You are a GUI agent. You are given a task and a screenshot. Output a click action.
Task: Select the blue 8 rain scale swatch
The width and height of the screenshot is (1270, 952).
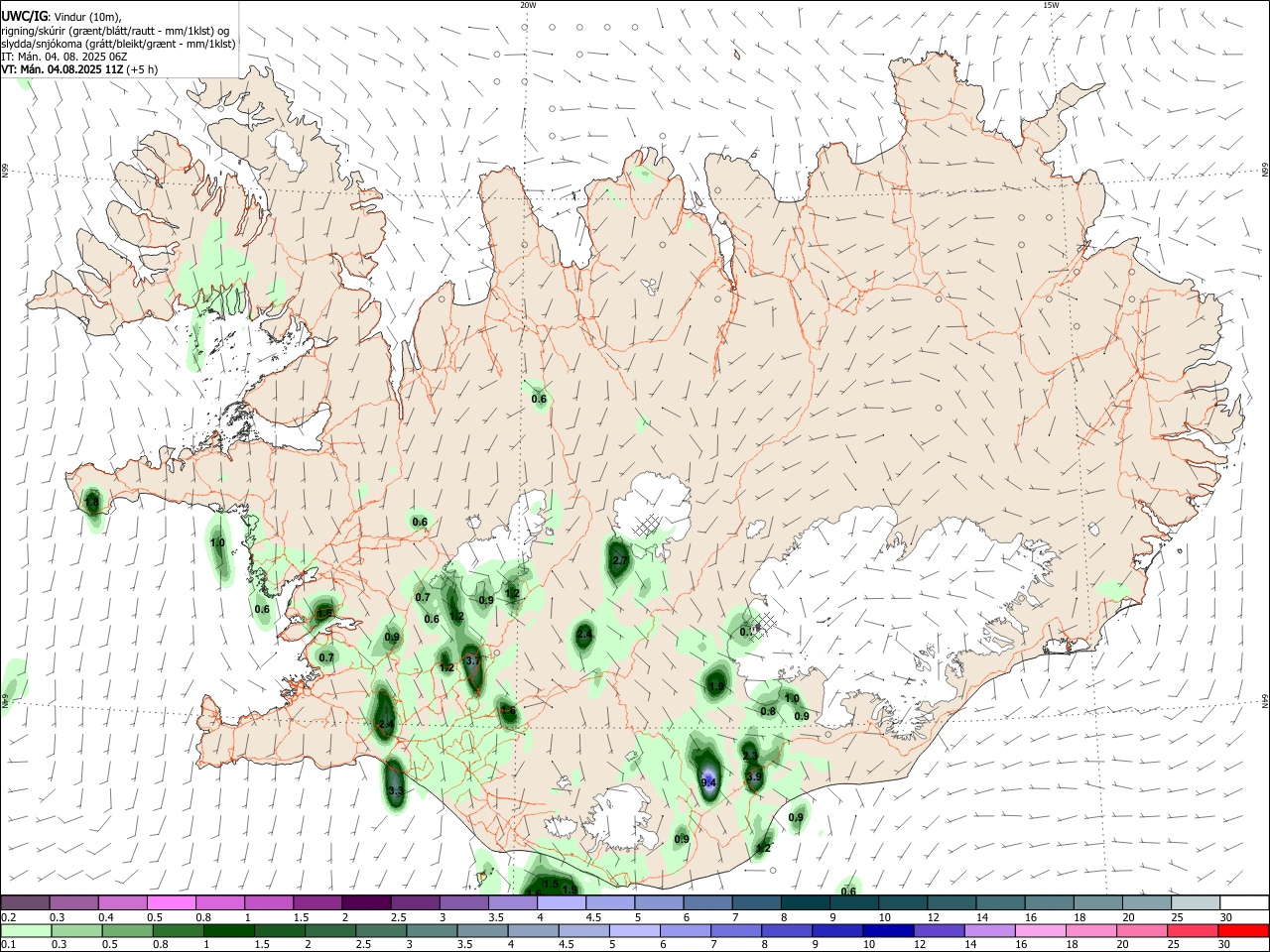pos(786,930)
